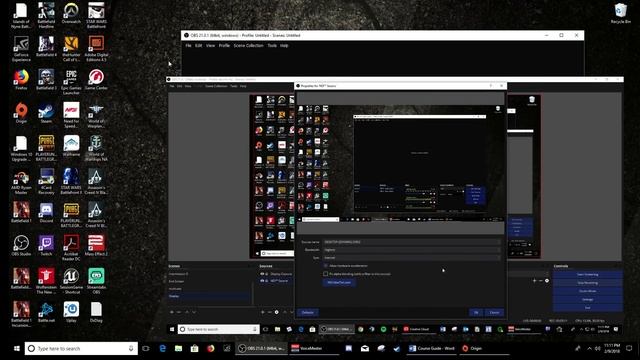Cancel the Properties dialog
This screenshot has width=640, height=360.
point(494,313)
